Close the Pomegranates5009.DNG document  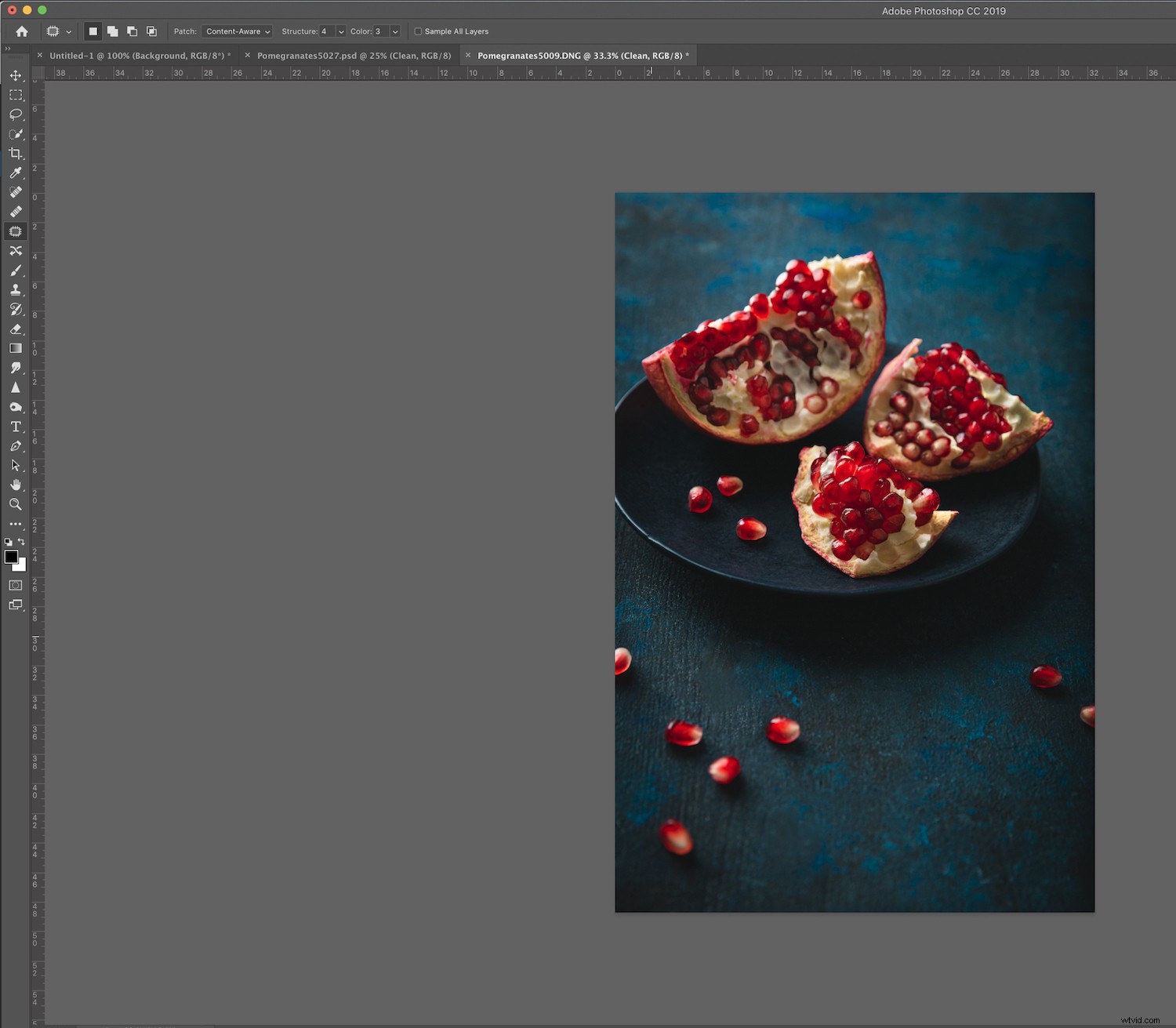tap(468, 56)
